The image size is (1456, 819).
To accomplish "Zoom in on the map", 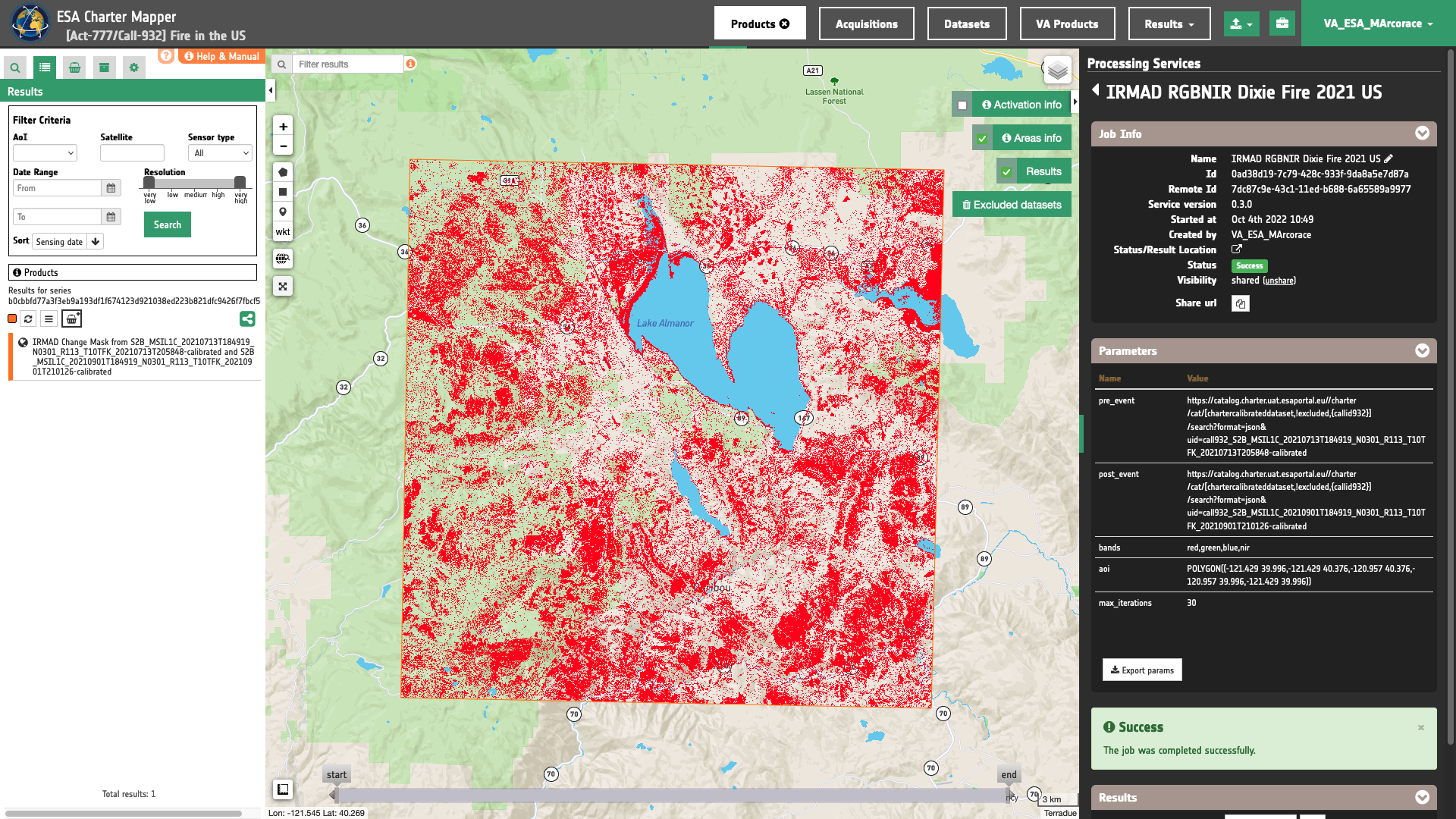I will 283,127.
